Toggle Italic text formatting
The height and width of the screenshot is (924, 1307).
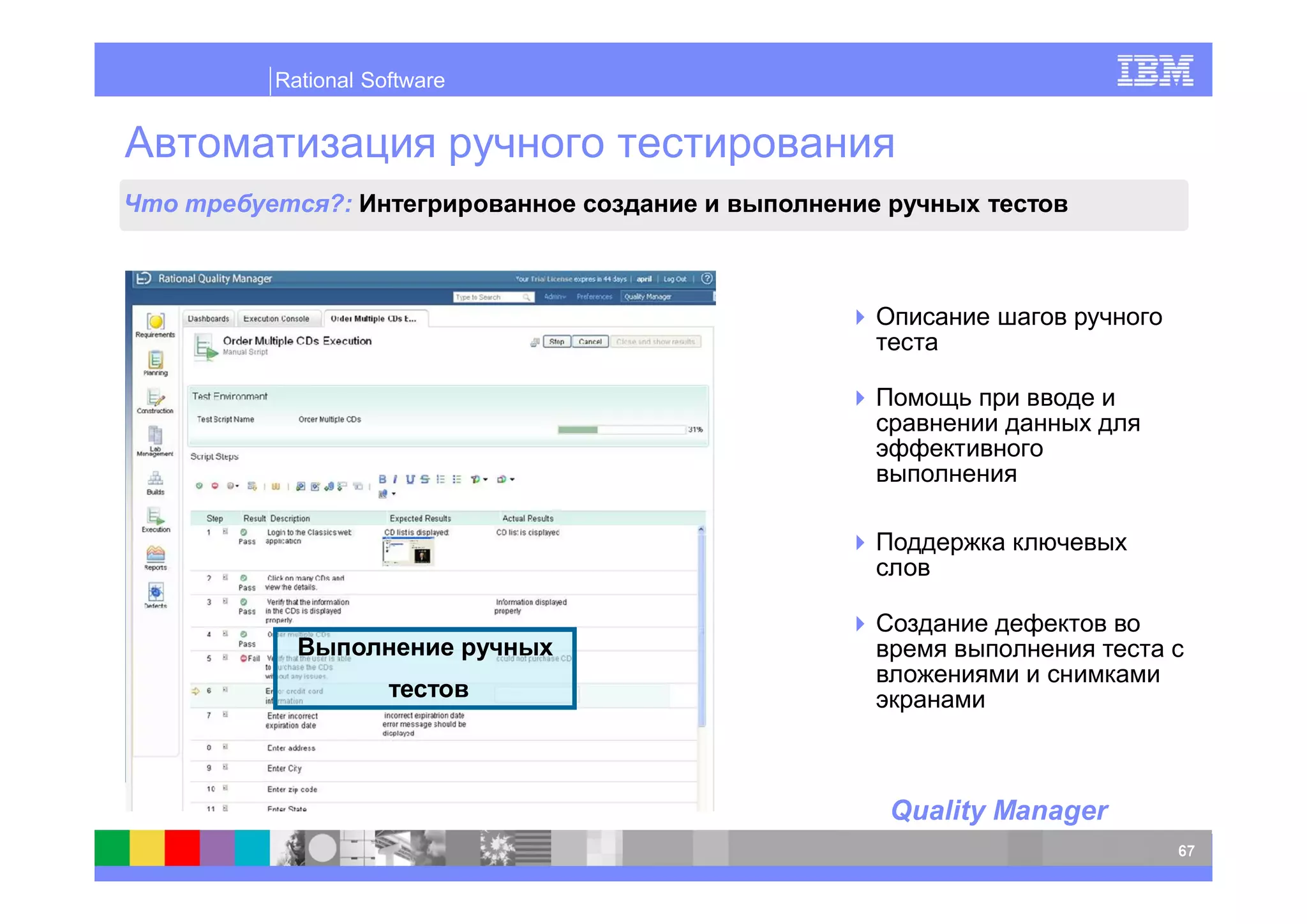point(395,479)
